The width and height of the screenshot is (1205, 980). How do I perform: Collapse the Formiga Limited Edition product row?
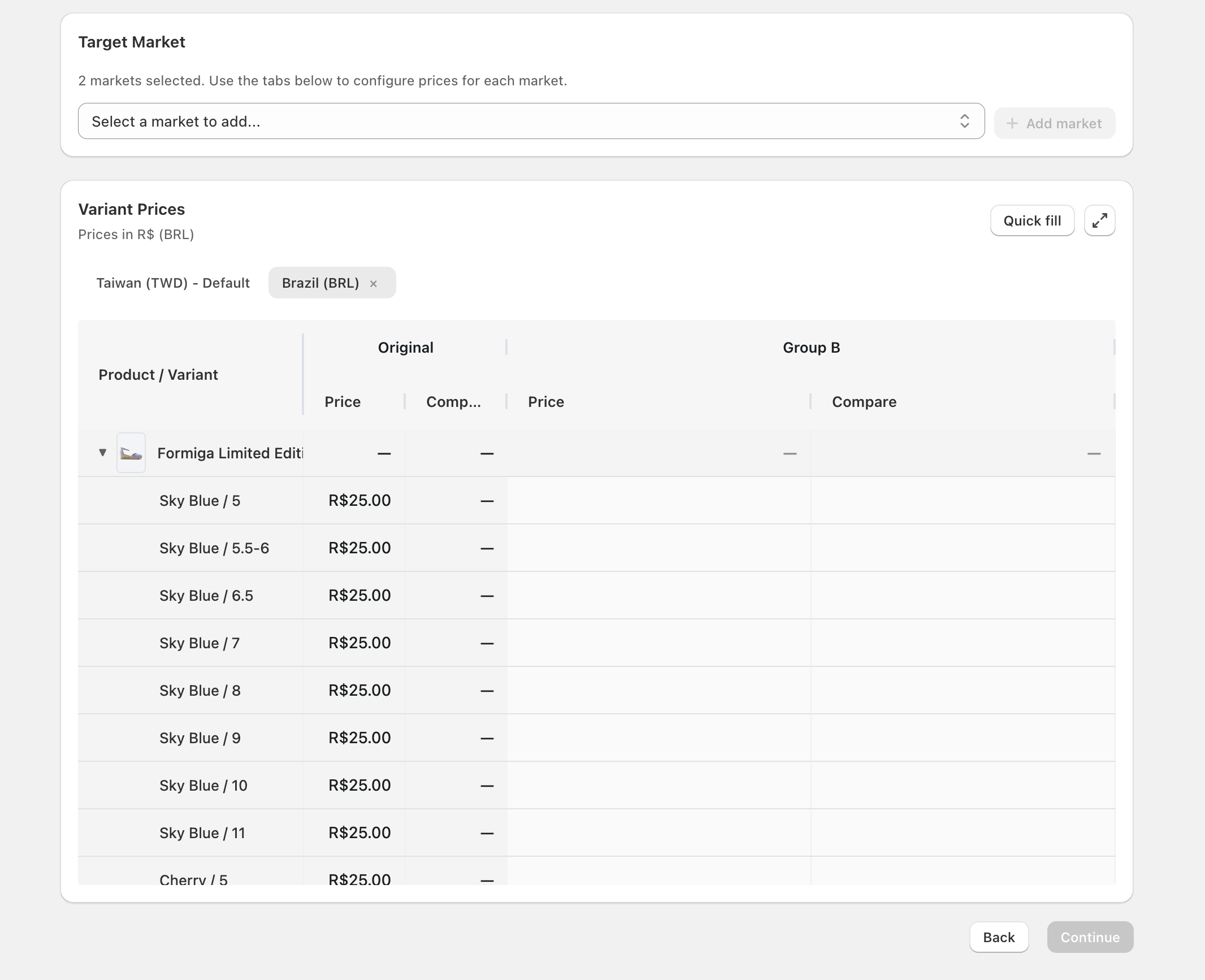(102, 452)
